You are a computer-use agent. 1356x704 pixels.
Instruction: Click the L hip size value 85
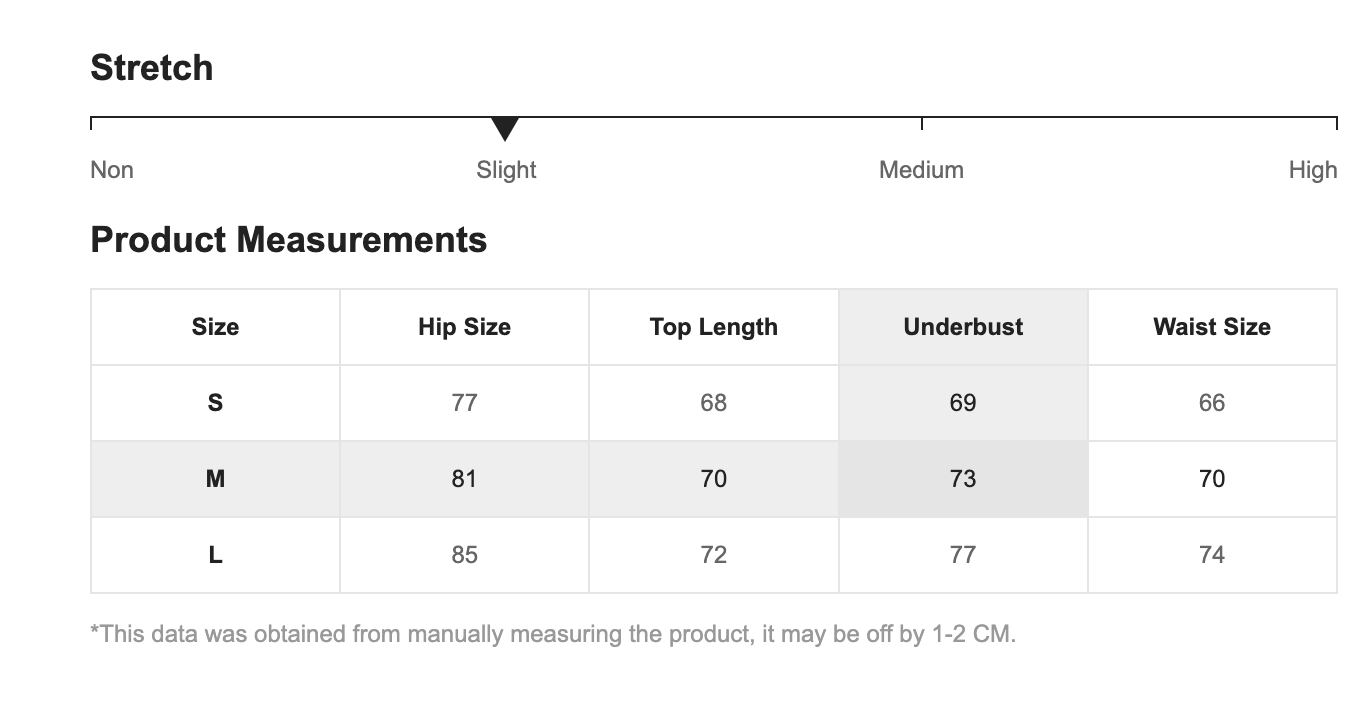tap(464, 555)
